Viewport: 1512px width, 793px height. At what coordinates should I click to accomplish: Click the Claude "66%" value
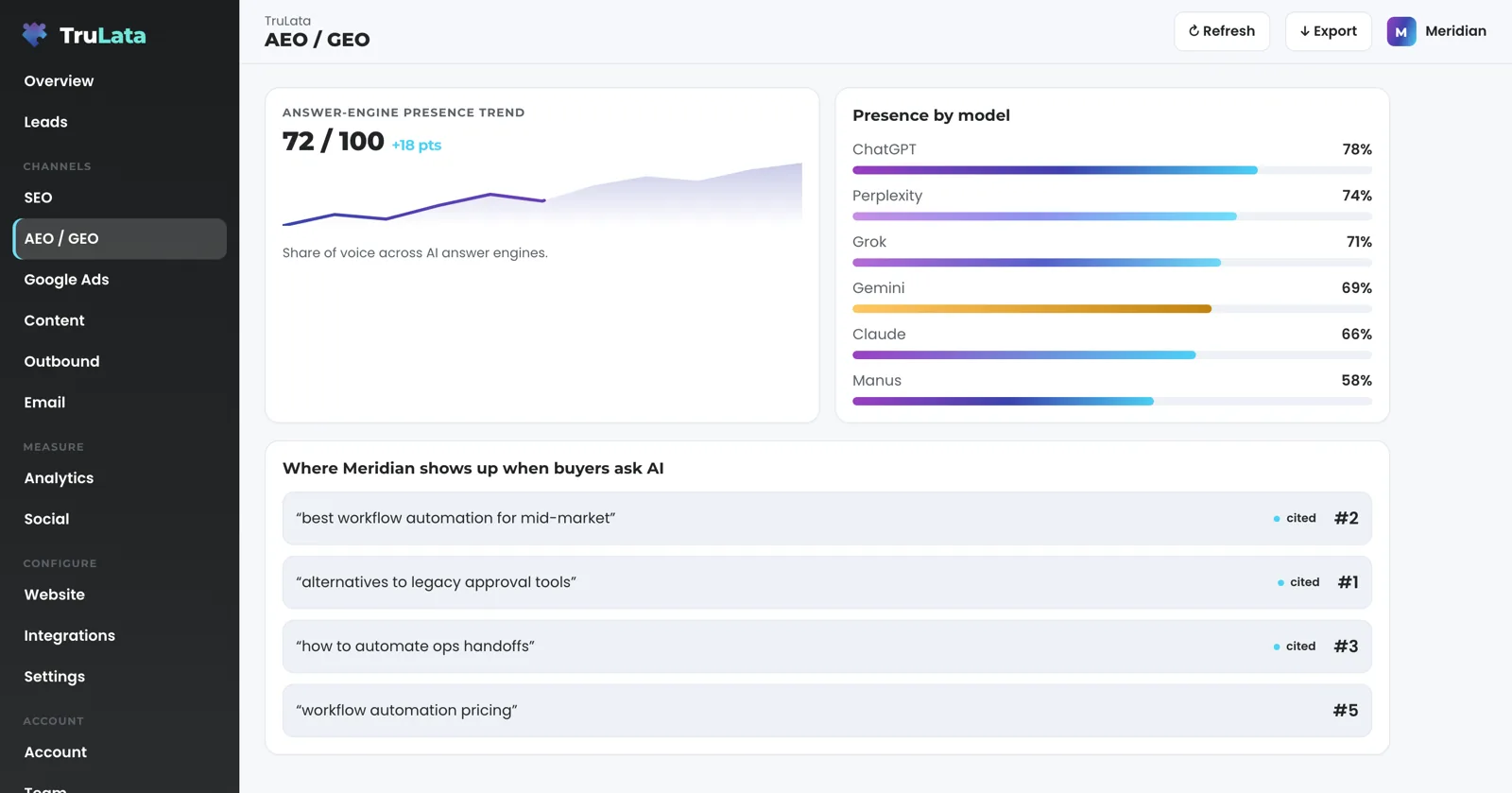(x=1357, y=335)
